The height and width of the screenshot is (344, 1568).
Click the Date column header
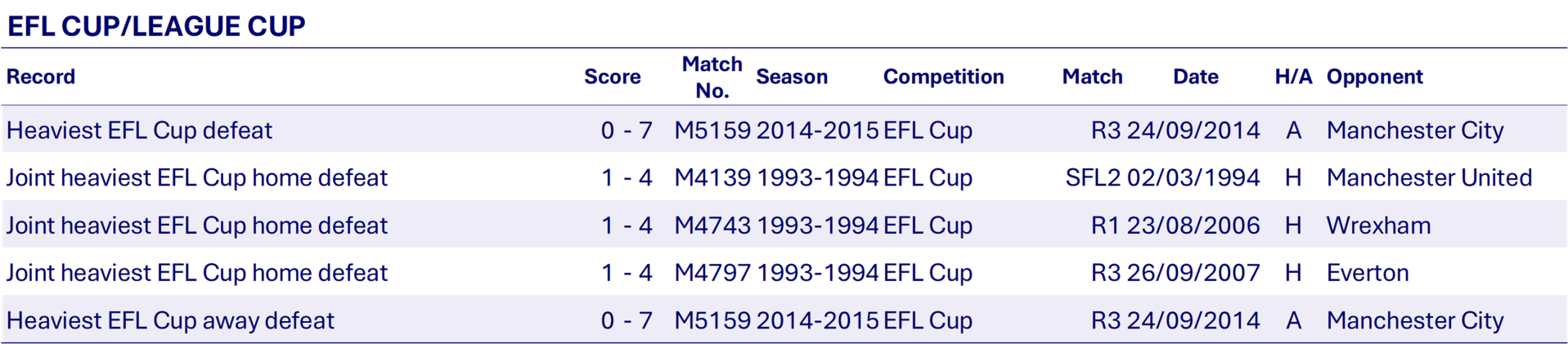tap(1195, 77)
